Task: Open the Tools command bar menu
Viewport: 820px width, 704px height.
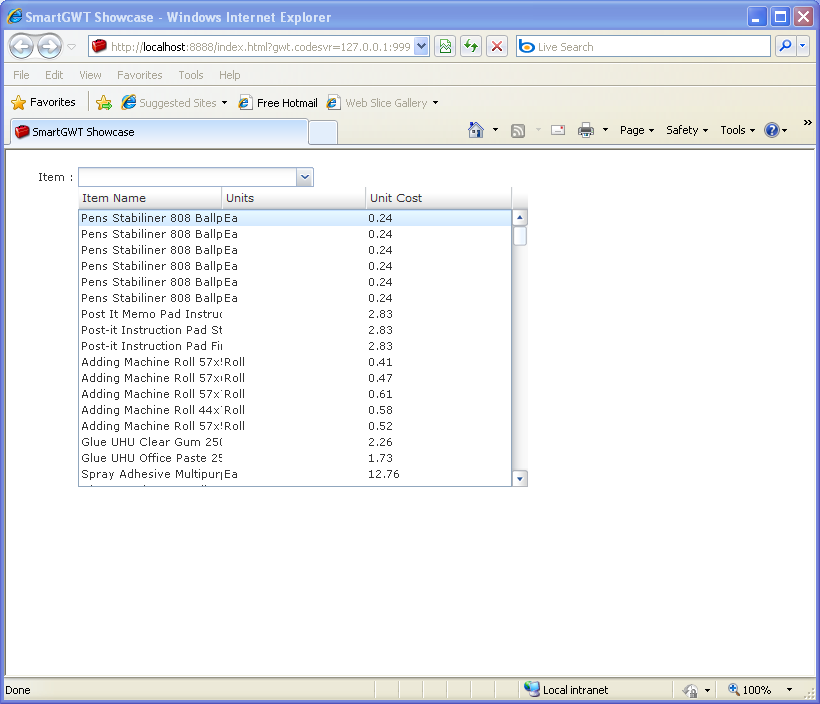Action: coord(737,130)
